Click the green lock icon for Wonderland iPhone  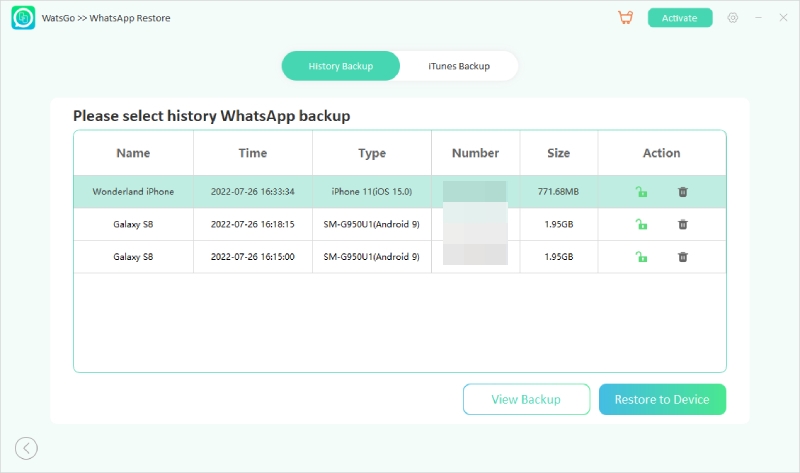click(641, 192)
